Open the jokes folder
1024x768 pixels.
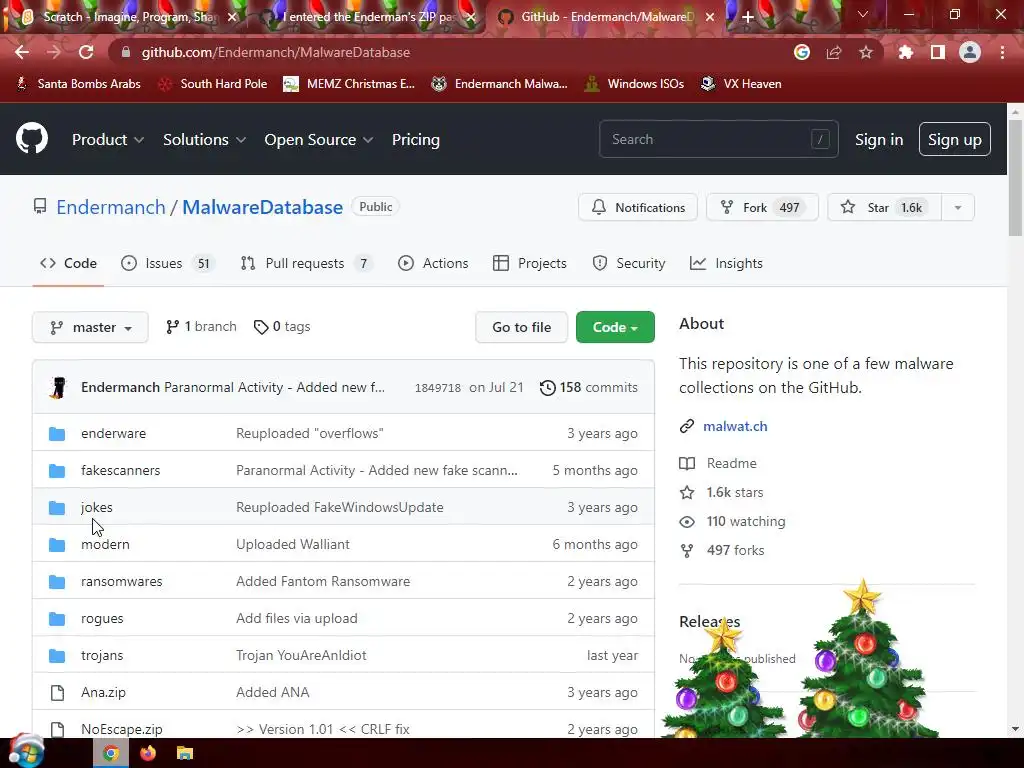97,507
